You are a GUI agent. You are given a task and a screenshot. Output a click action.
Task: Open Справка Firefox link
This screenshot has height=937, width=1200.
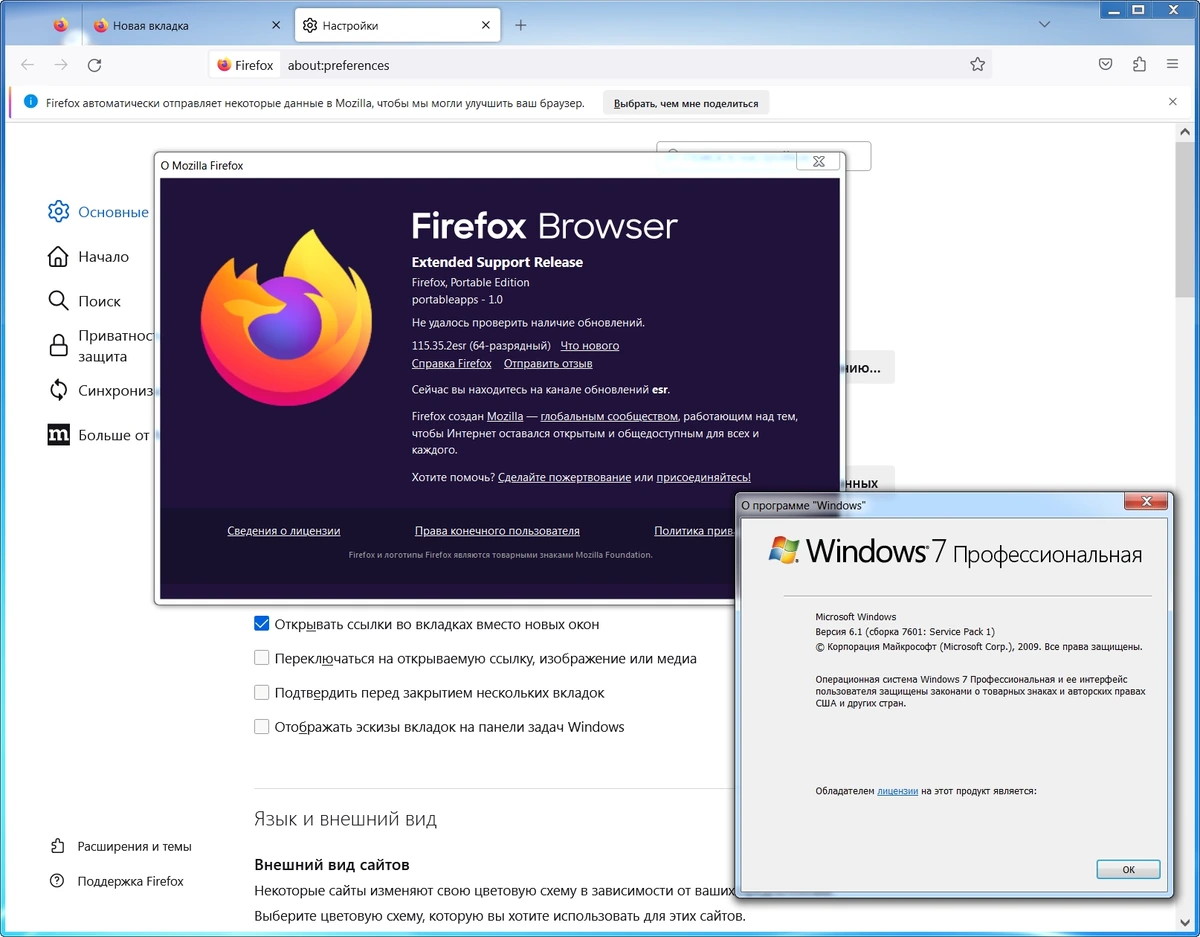[452, 364]
